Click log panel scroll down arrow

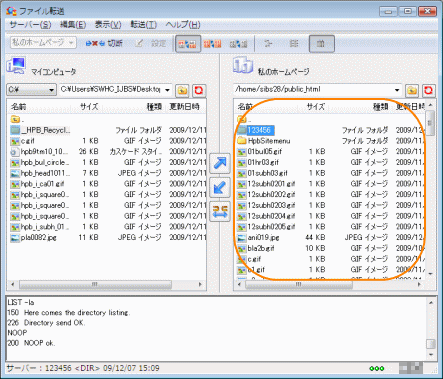click(431, 355)
